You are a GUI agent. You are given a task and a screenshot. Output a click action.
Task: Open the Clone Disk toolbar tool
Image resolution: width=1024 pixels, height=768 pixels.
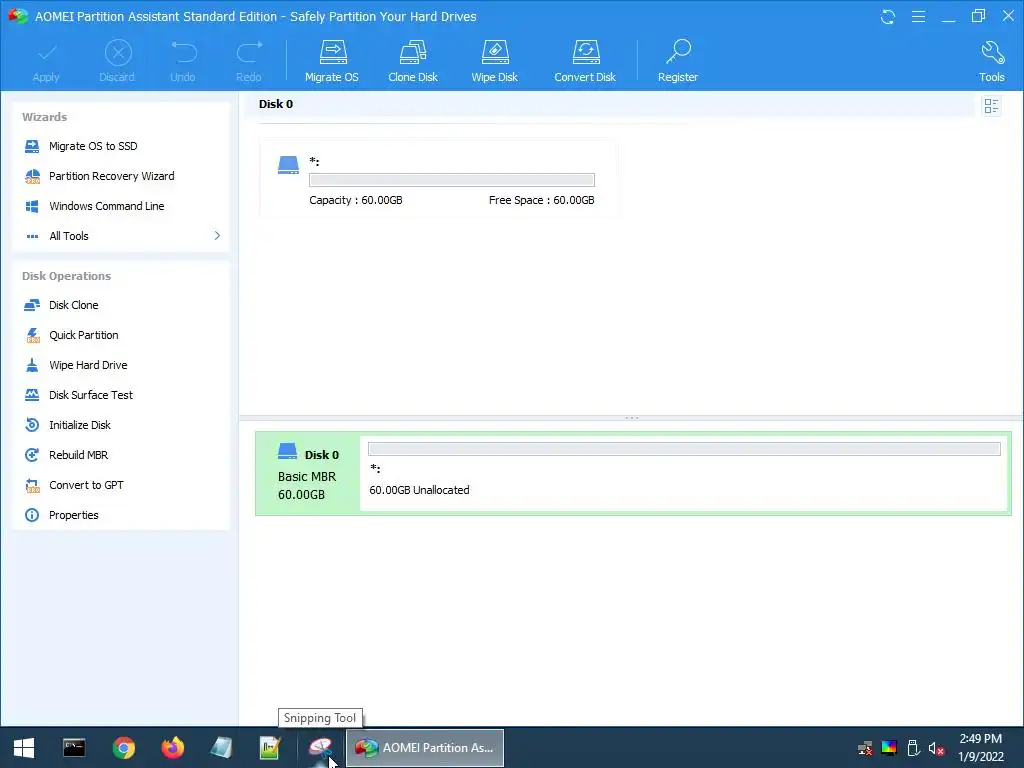(413, 62)
